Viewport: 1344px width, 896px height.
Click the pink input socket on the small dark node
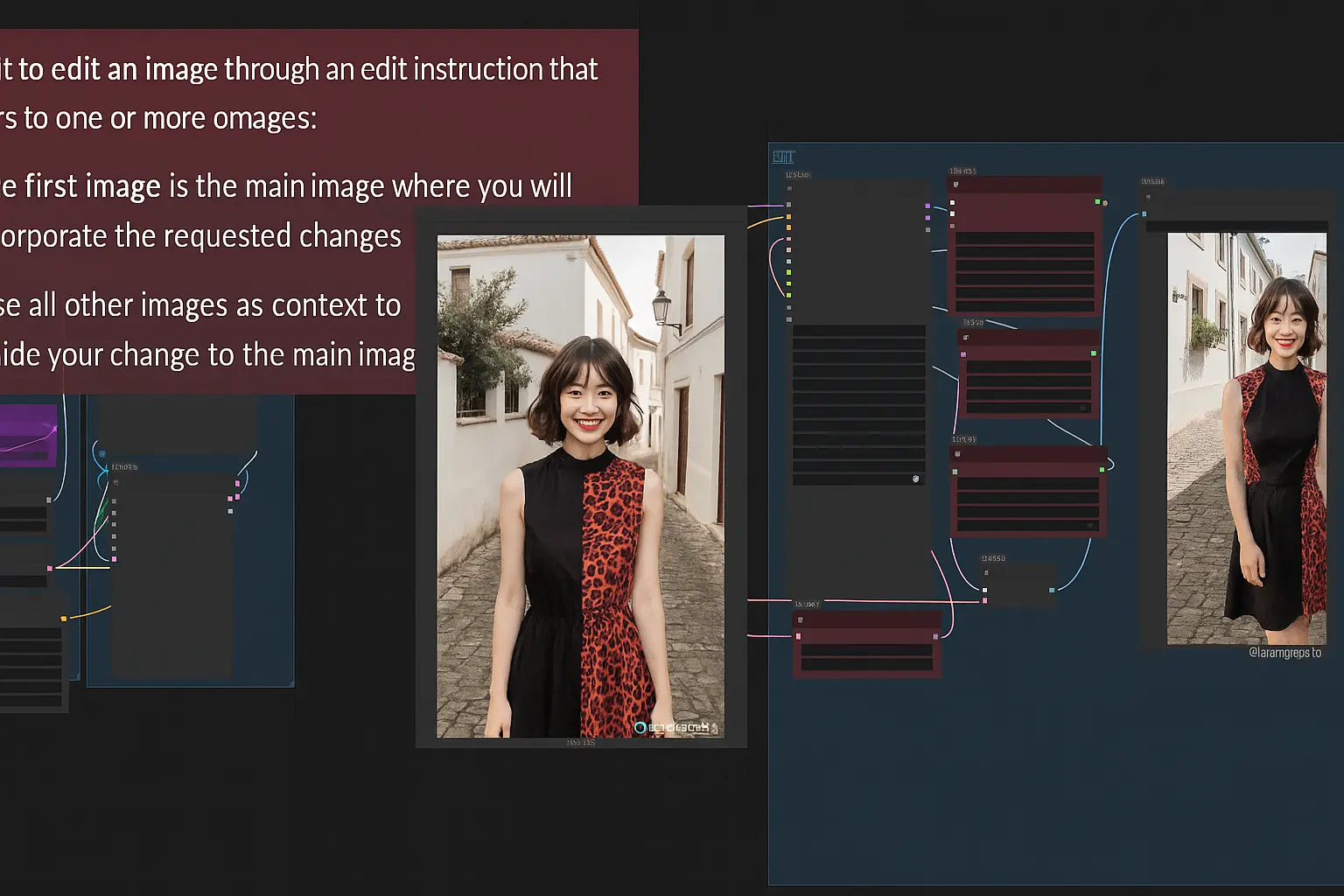tap(984, 601)
